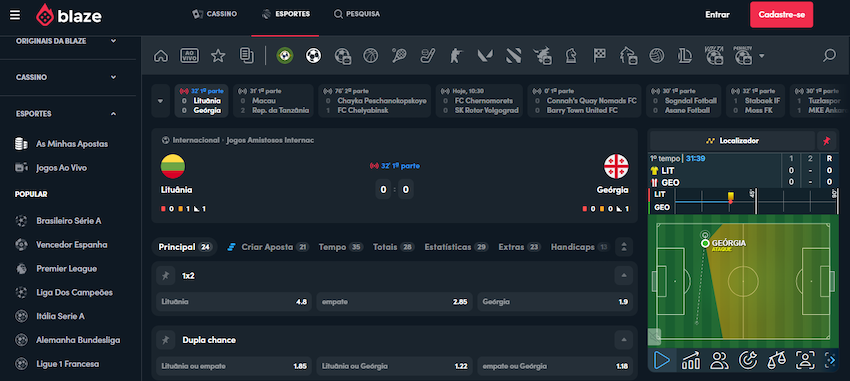Select the Dota 2 esports icon
This screenshot has height=381, width=850.
513,55
